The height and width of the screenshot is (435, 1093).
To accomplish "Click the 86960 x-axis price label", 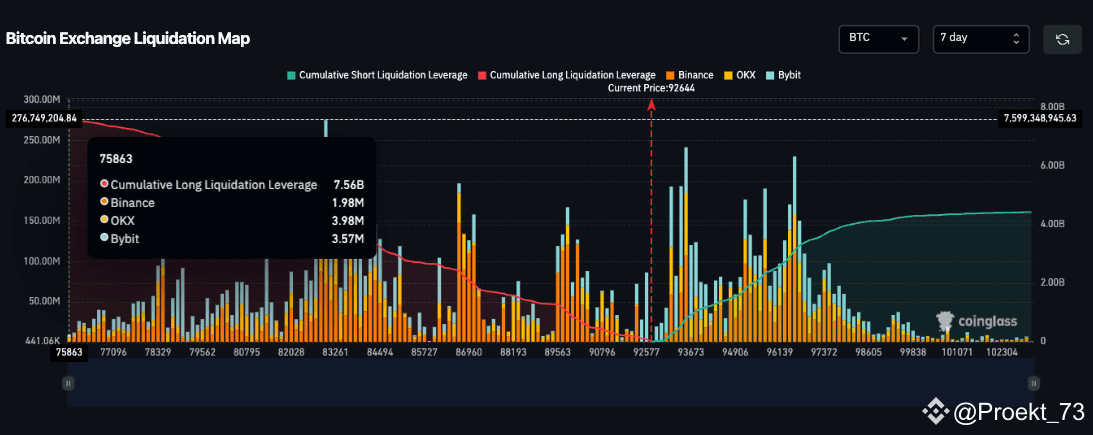I will tap(468, 353).
